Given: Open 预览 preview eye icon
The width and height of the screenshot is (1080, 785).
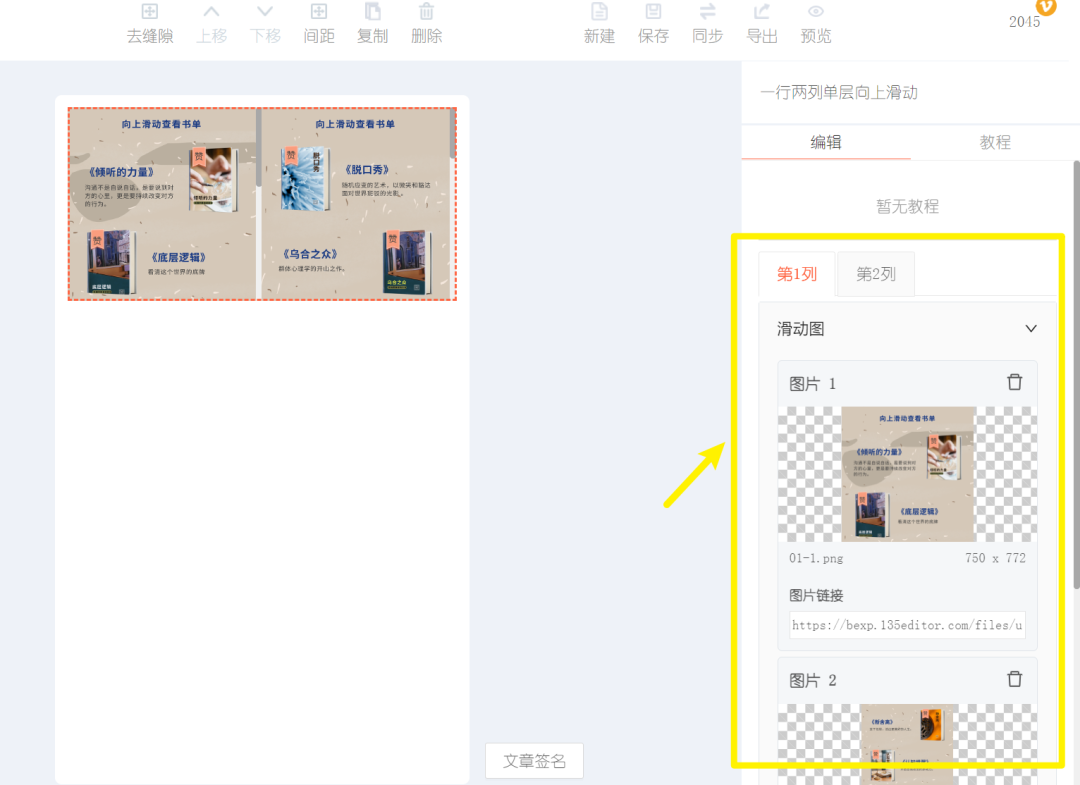Looking at the screenshot, I should point(816,12).
